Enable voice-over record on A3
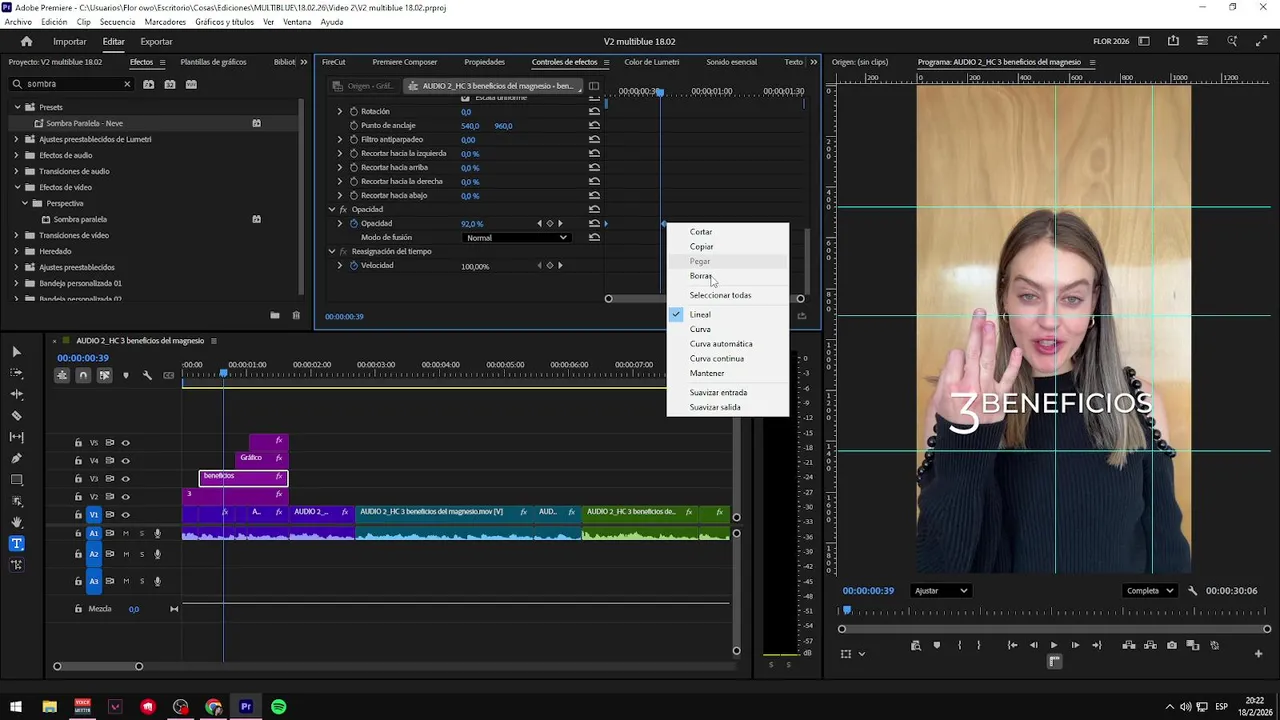The width and height of the screenshot is (1280, 720). click(x=157, y=581)
